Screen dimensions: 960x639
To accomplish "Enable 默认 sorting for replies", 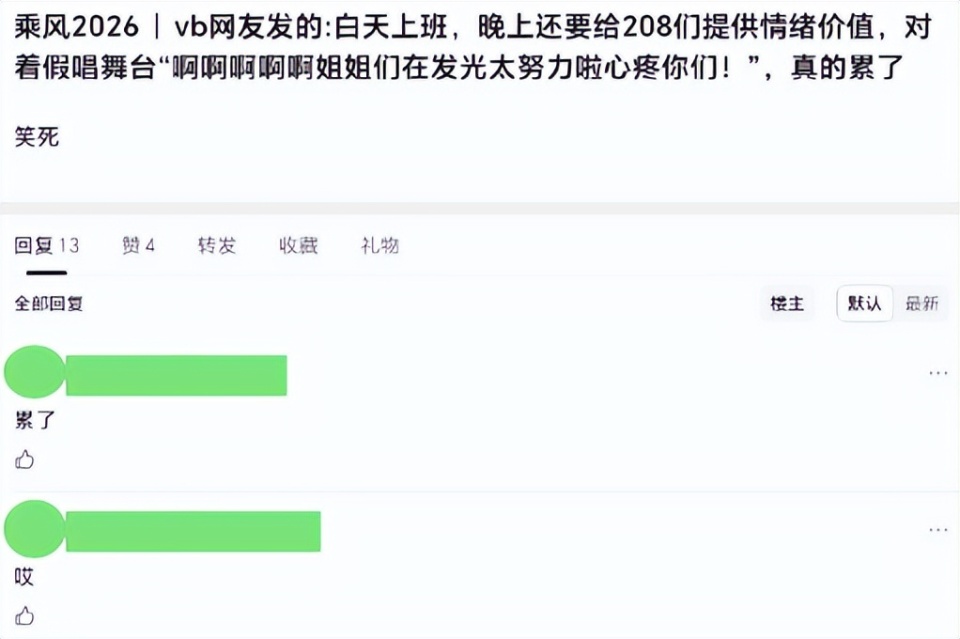I will pos(864,304).
